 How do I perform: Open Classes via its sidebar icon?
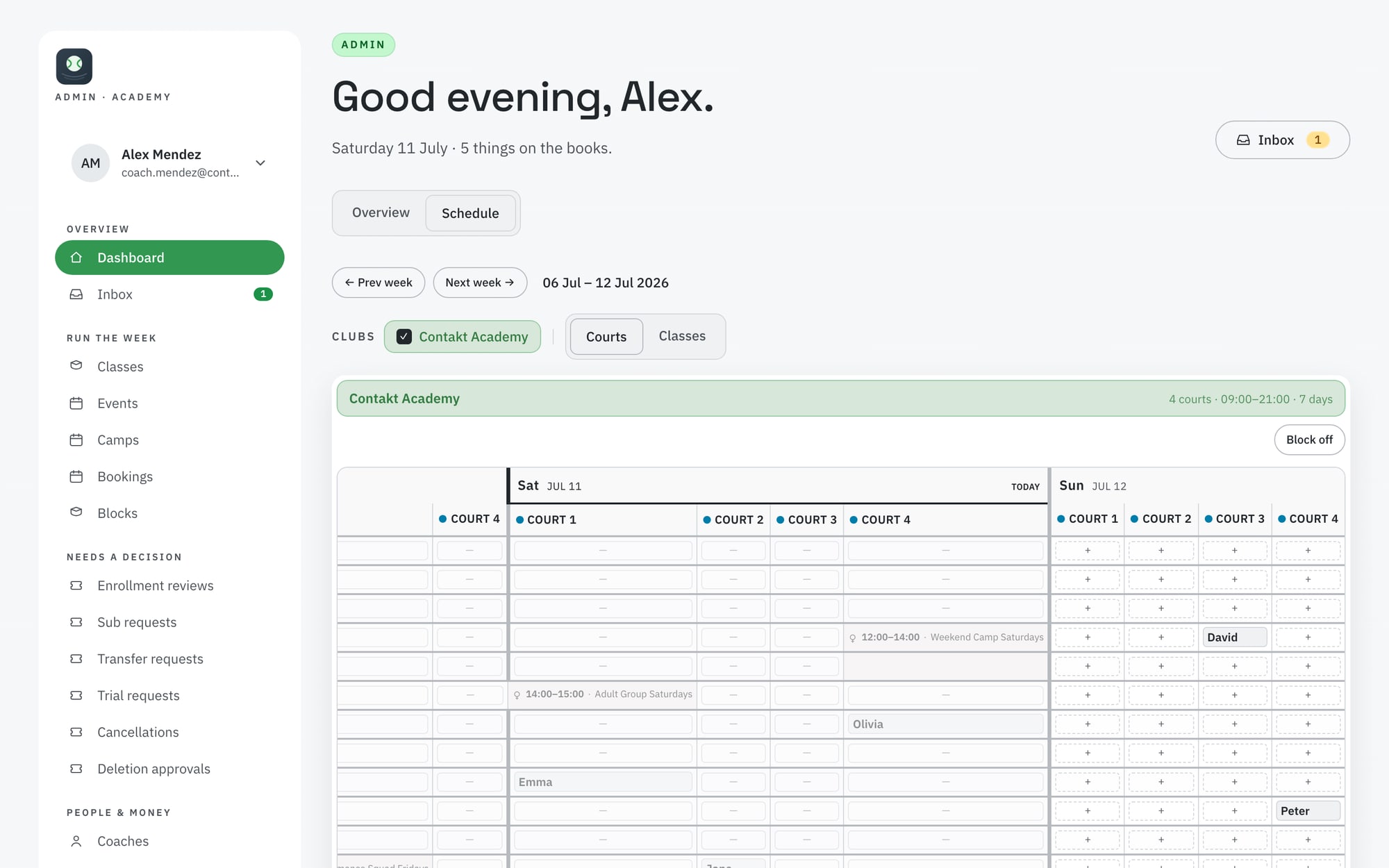[76, 366]
